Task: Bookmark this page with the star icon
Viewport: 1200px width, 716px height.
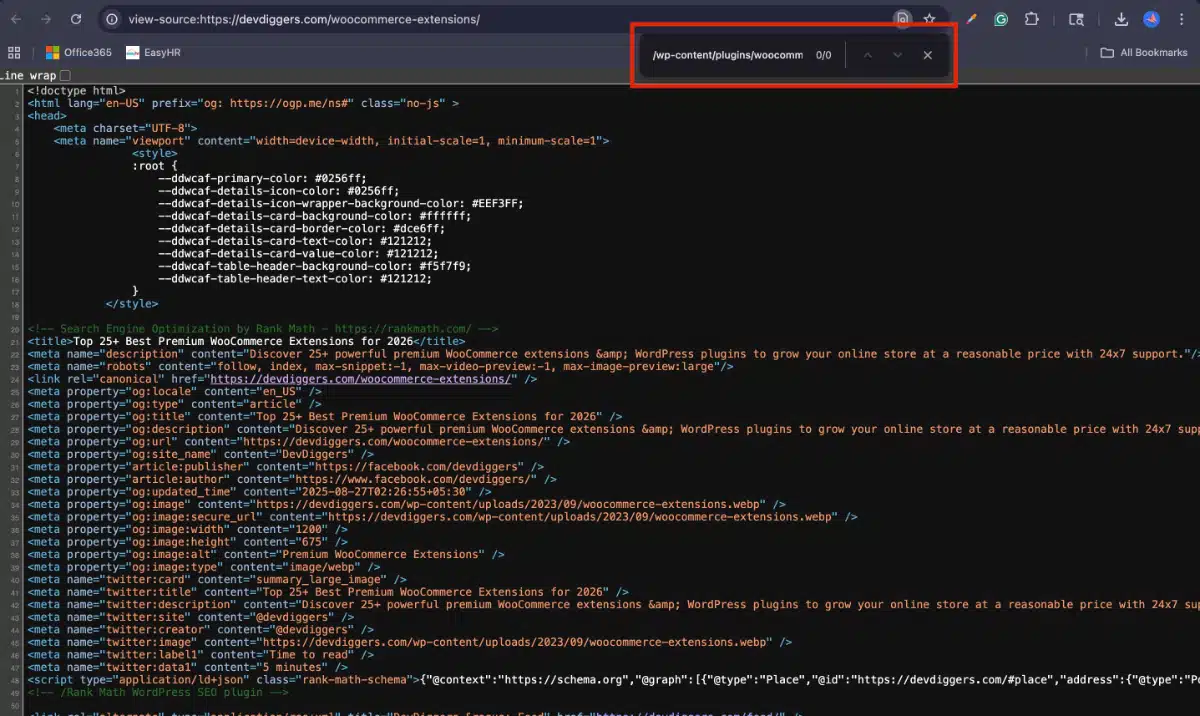Action: (x=930, y=19)
